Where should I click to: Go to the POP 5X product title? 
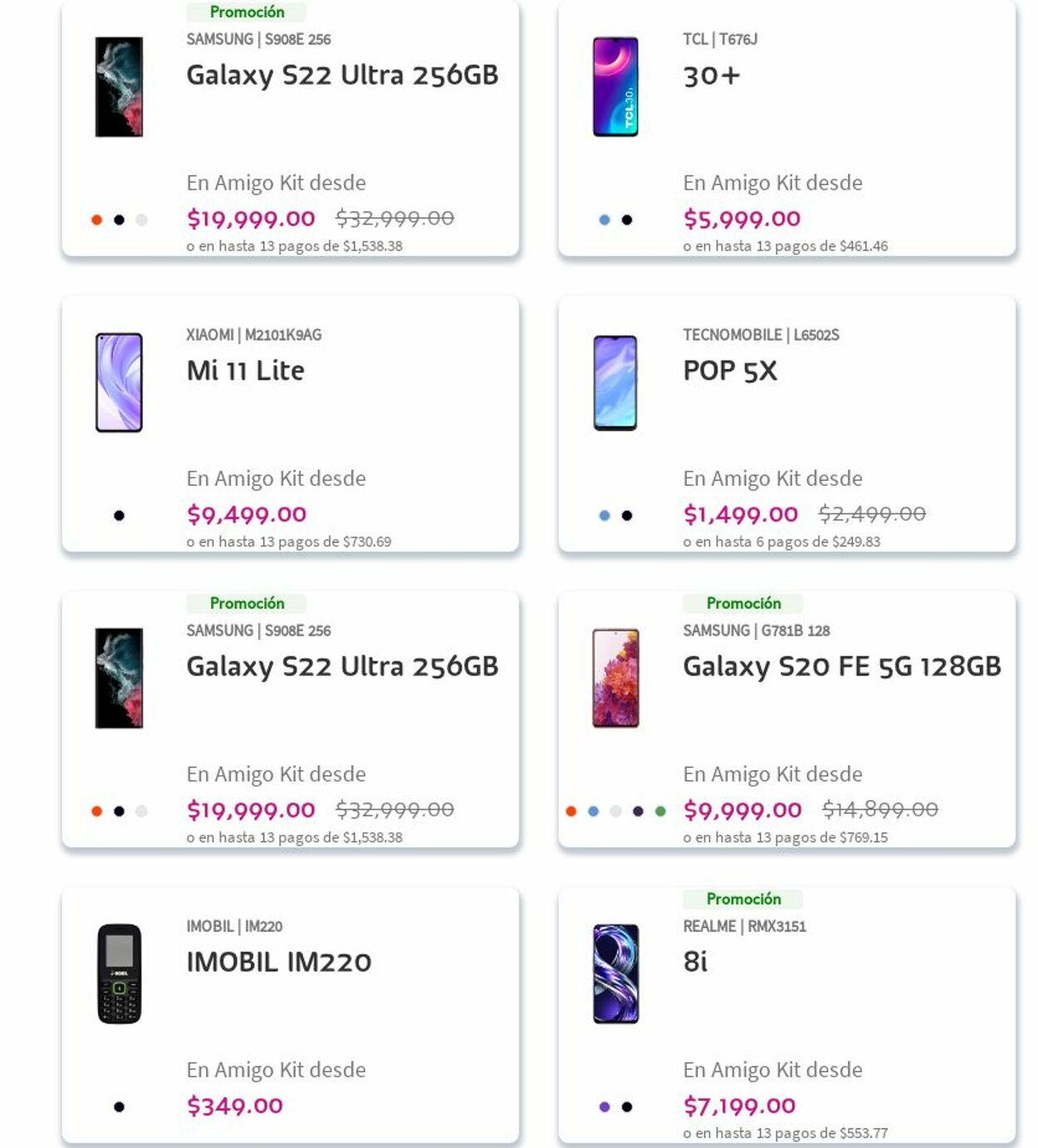click(x=729, y=370)
